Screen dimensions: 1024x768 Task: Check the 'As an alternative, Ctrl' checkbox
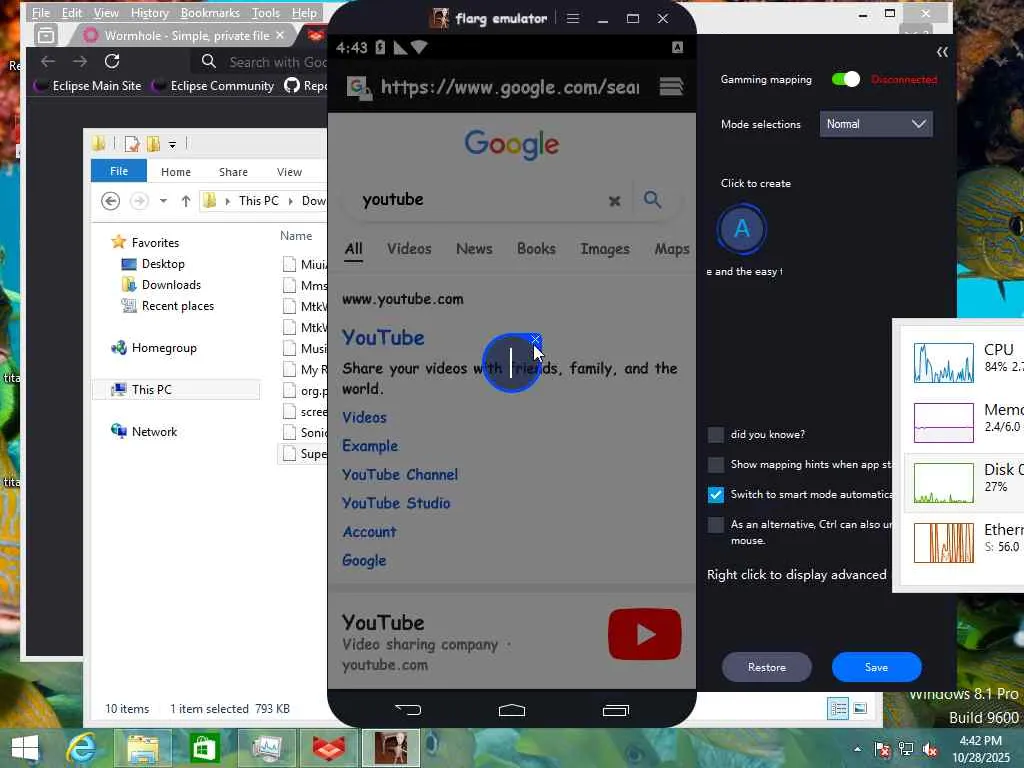tap(716, 524)
